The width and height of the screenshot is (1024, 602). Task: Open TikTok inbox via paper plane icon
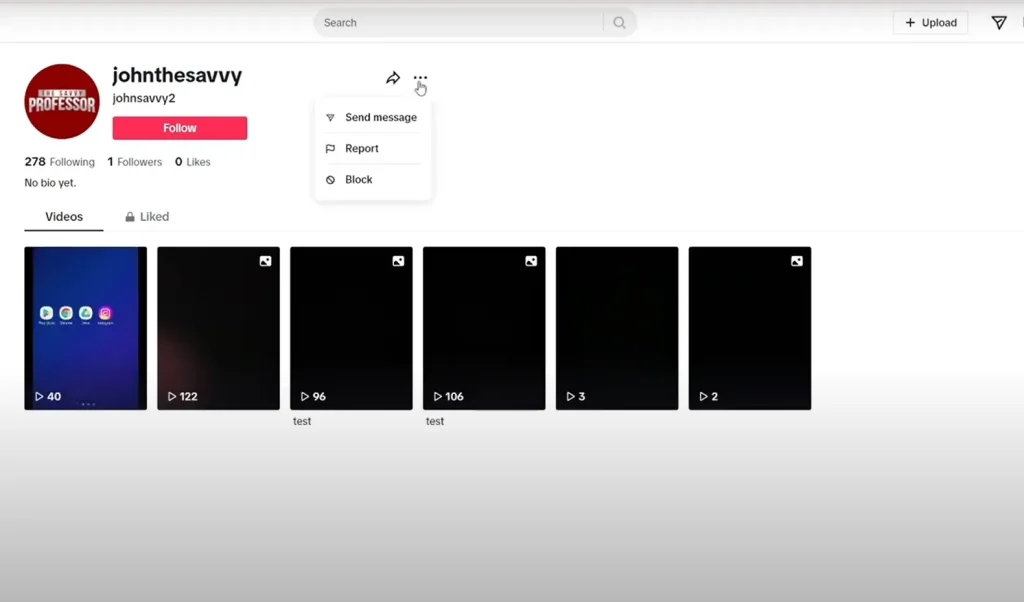tap(998, 21)
